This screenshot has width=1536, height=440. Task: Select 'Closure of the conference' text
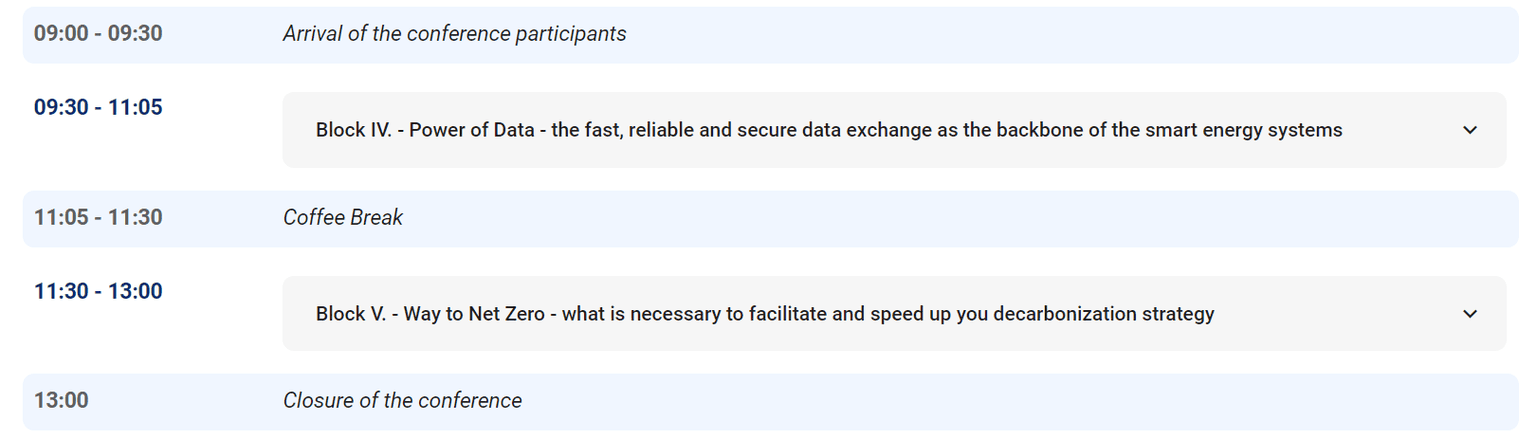(x=402, y=401)
